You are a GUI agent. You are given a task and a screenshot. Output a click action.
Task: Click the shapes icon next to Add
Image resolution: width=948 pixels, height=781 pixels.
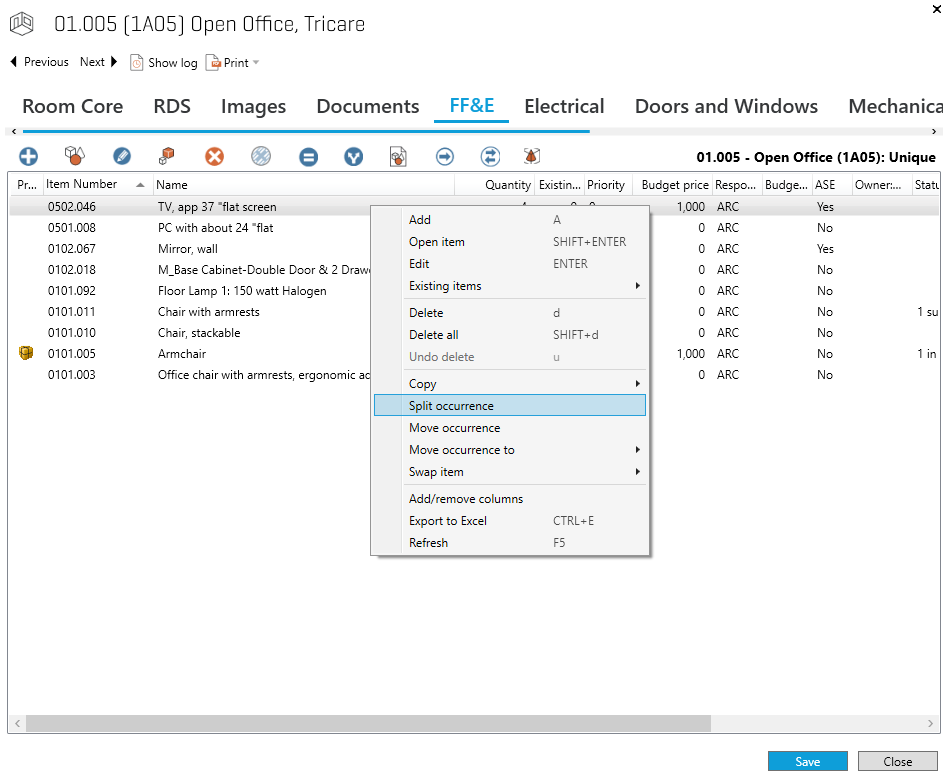pos(75,156)
